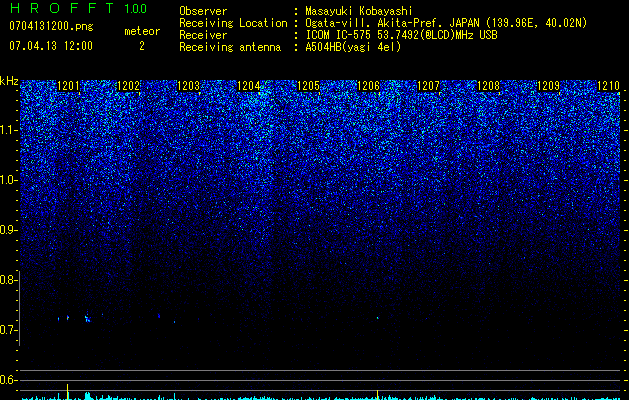Click the 1.0 frequency axis label
Viewport: 629px width, 400px height.
click(9, 180)
